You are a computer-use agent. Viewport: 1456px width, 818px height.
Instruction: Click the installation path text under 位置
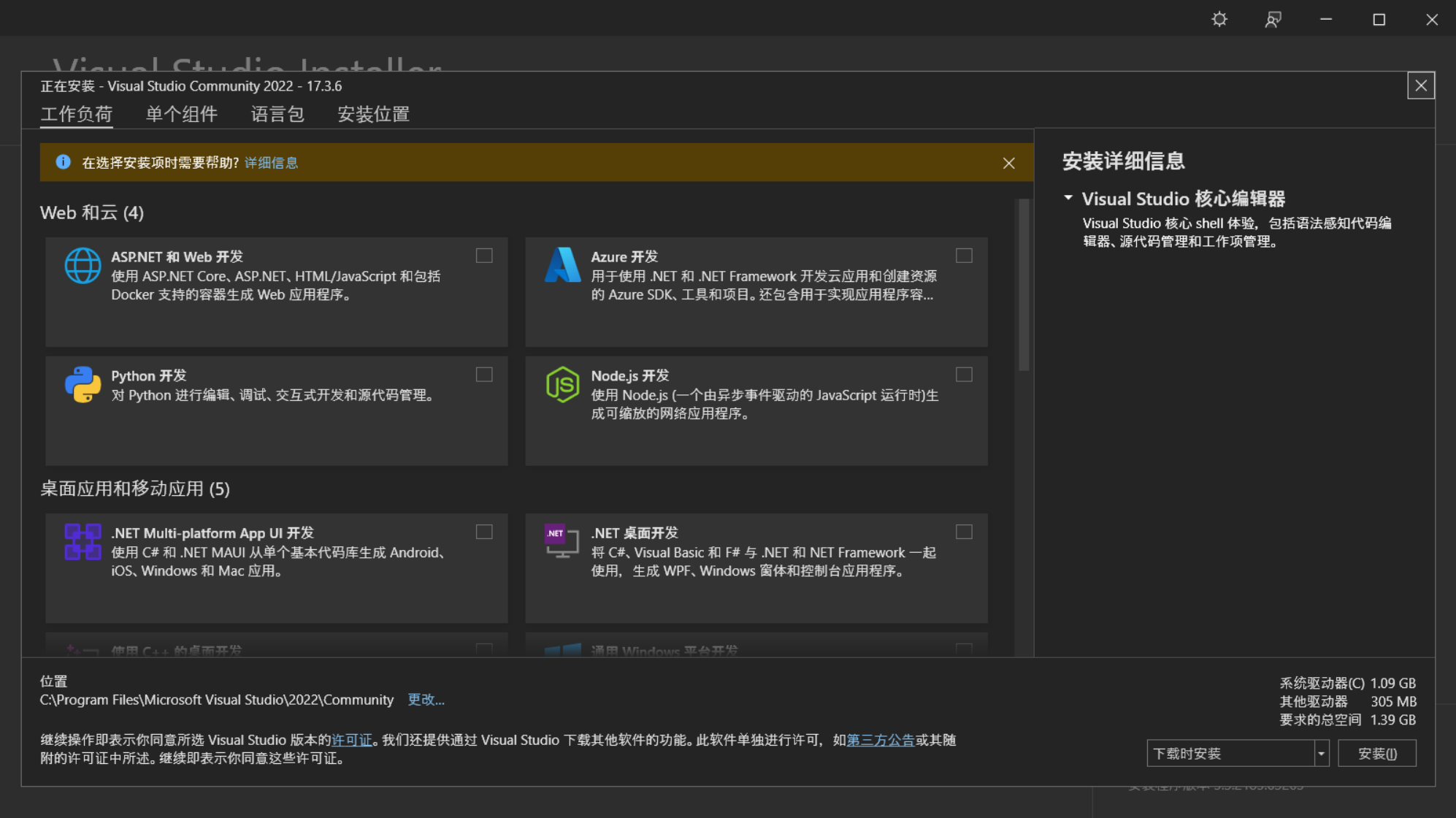217,700
